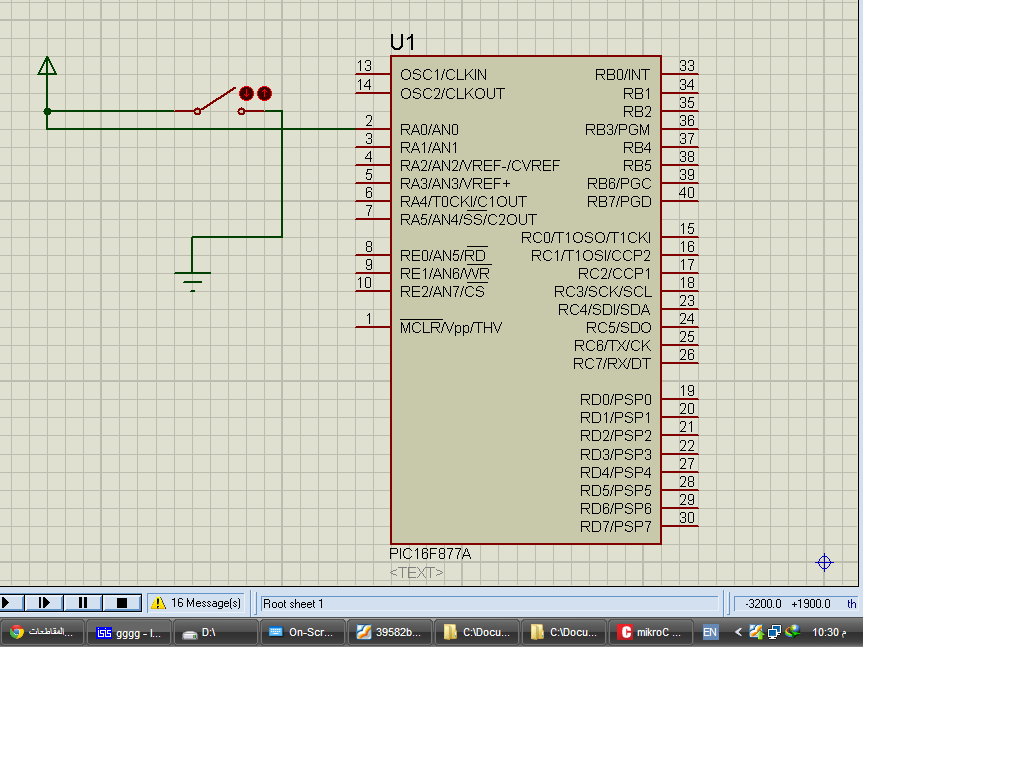Click the RB0/INT pin label
Screen dimensions: 1024x768
622,74
